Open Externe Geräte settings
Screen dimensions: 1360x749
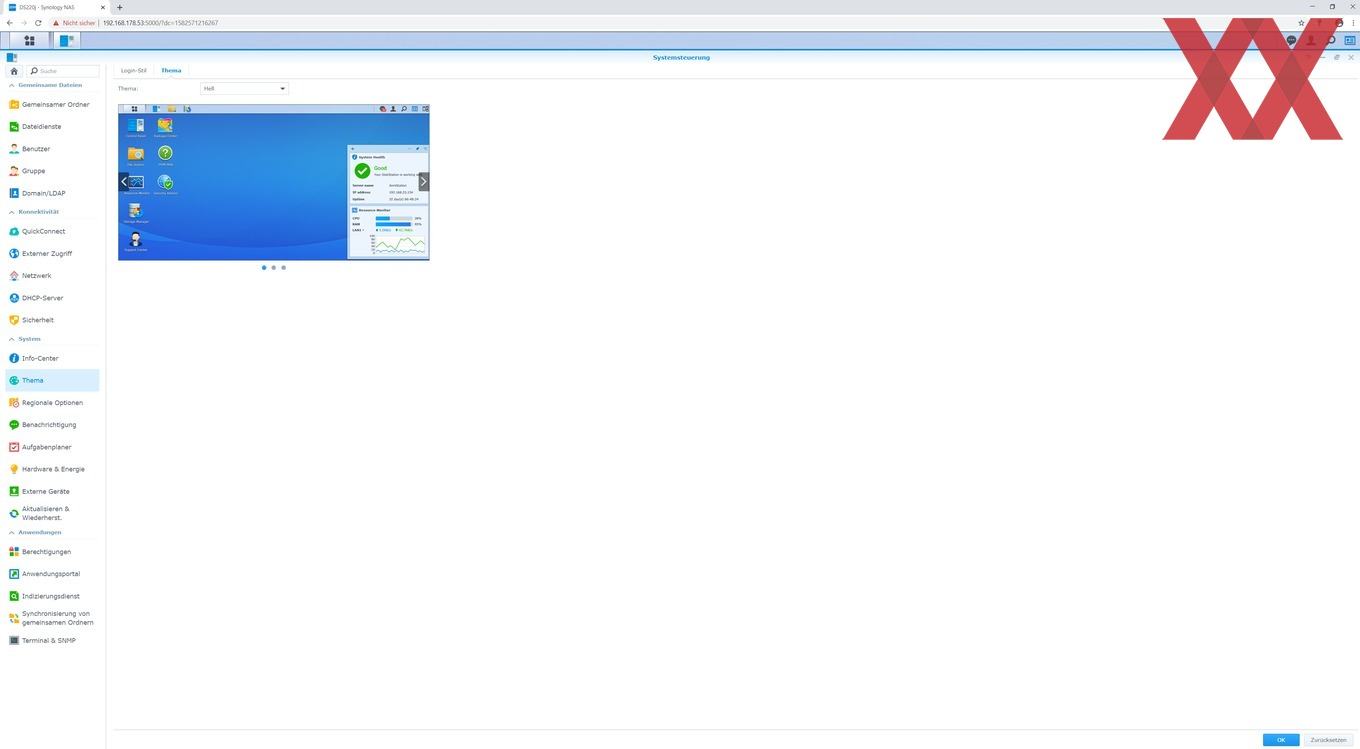pos(52,491)
